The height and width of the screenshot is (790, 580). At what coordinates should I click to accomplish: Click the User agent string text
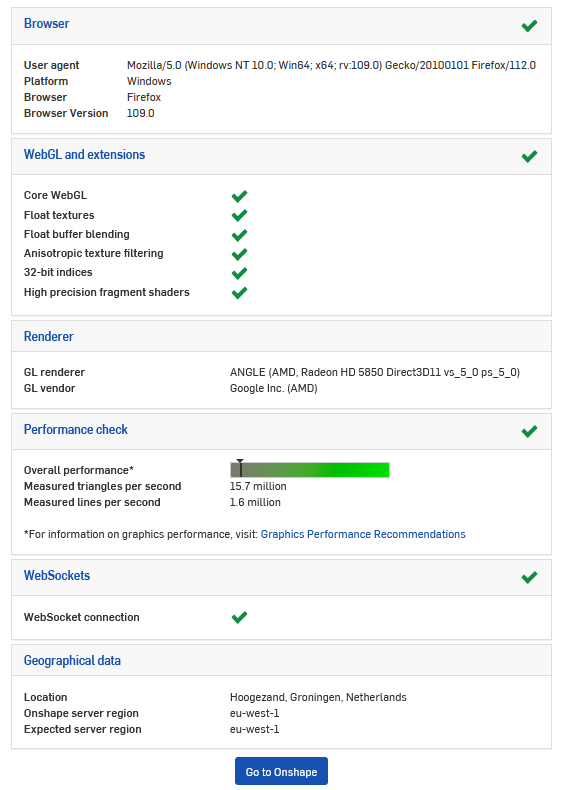pos(332,65)
